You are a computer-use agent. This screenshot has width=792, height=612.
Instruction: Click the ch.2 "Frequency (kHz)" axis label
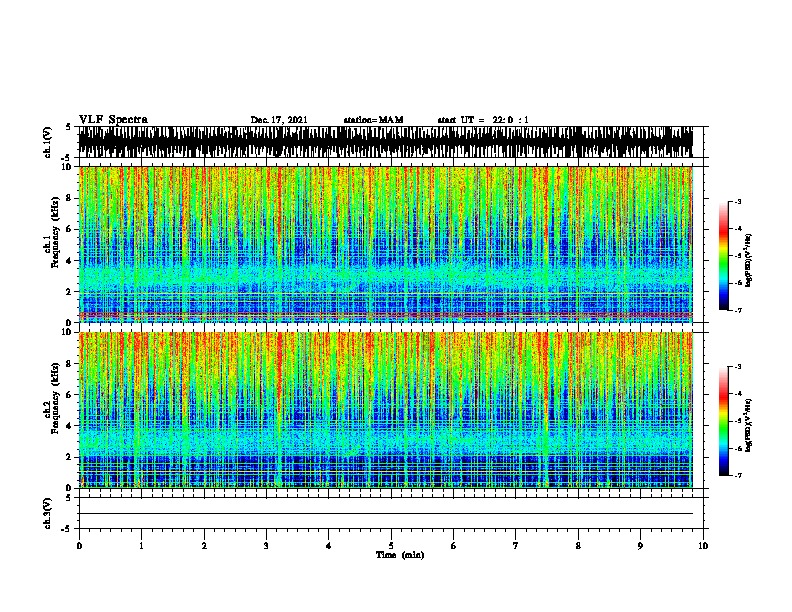pos(55,398)
